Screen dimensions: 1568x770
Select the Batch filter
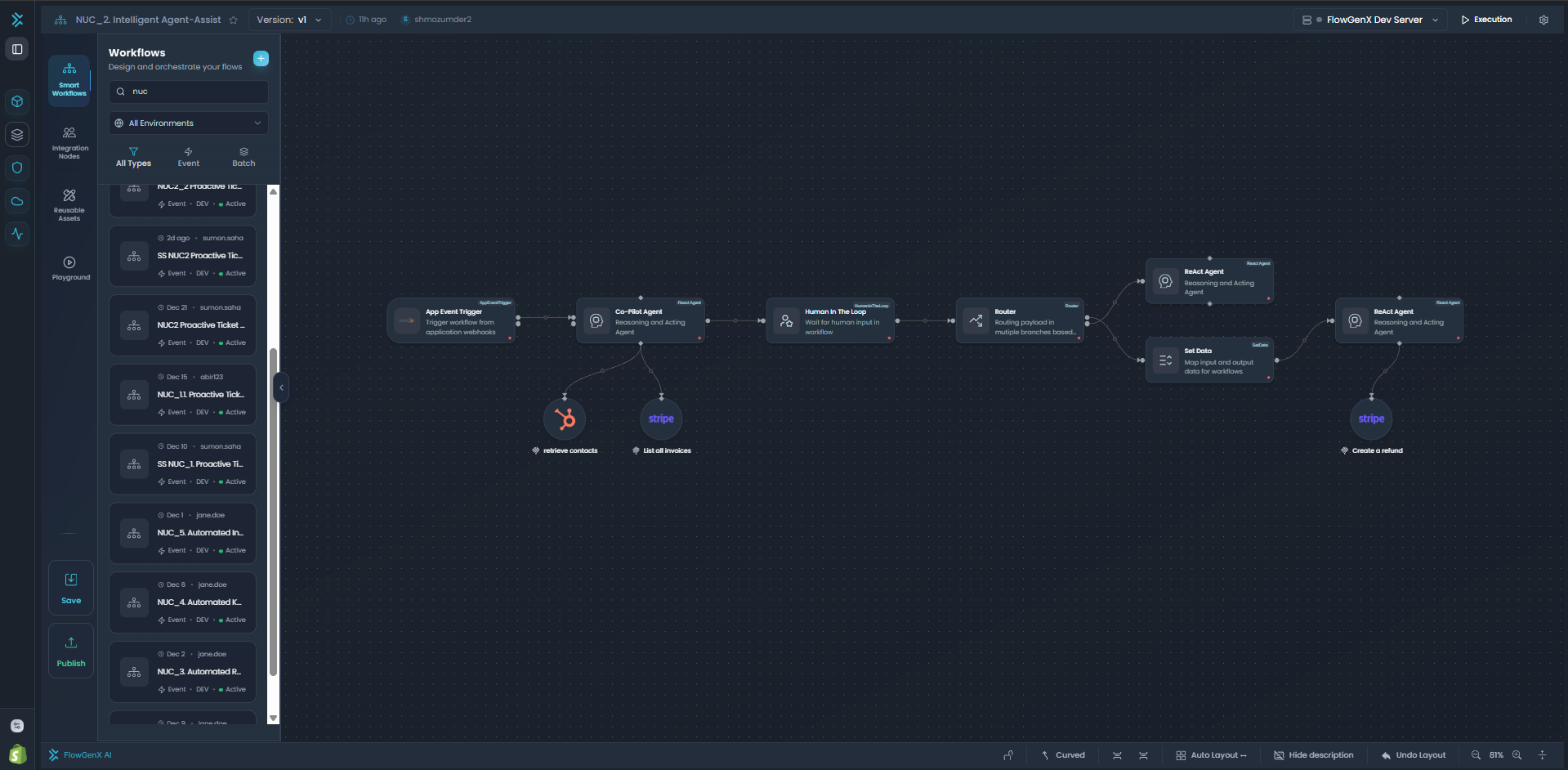click(x=243, y=157)
